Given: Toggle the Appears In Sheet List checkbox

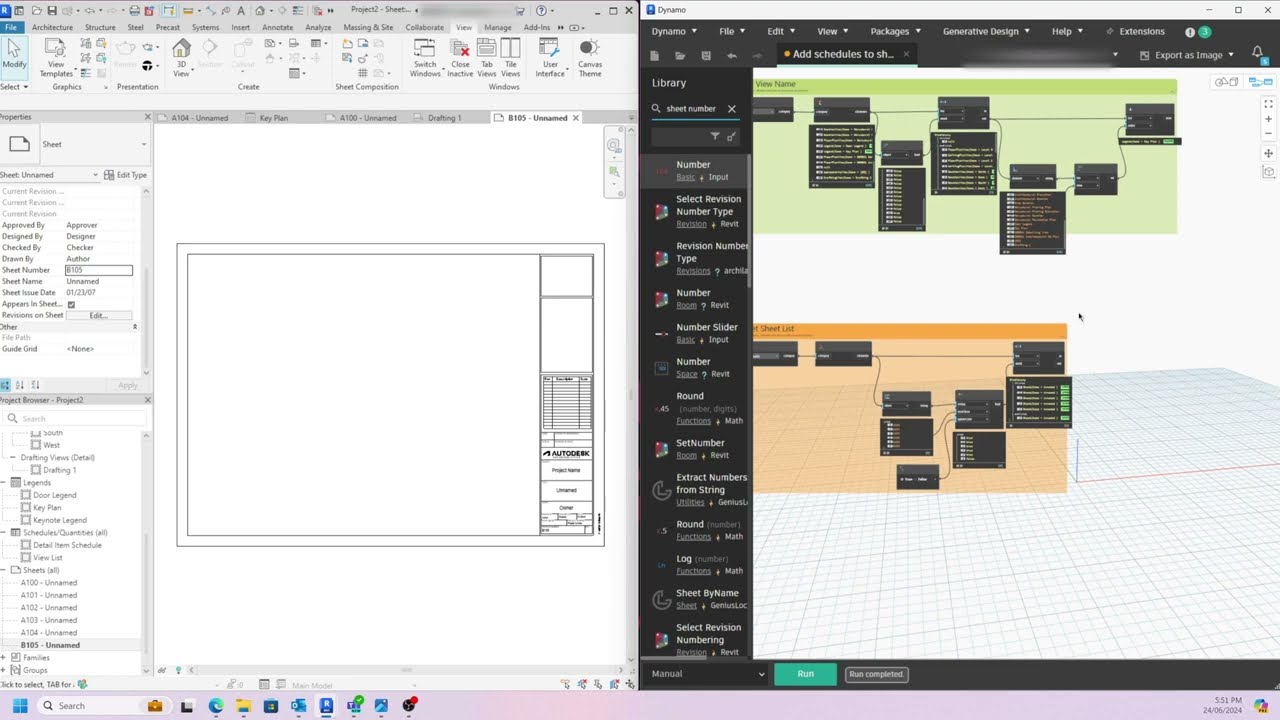Looking at the screenshot, I should click(71, 304).
